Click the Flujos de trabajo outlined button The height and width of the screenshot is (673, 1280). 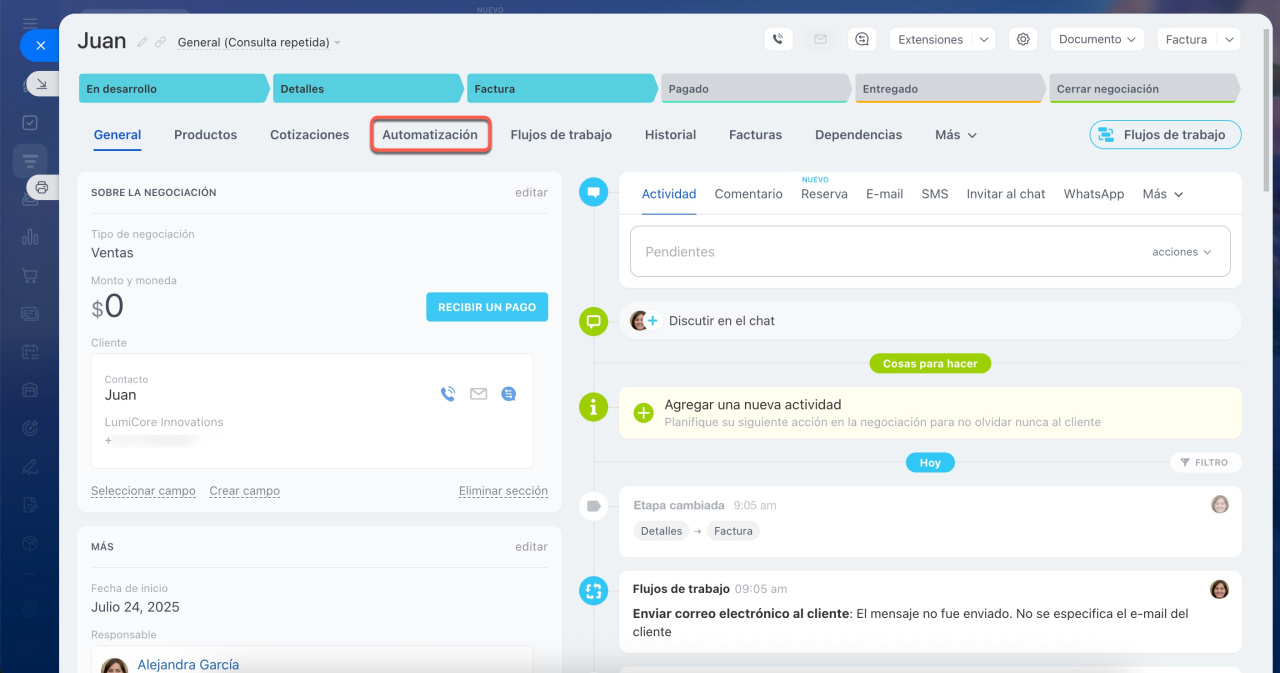click(x=1165, y=135)
